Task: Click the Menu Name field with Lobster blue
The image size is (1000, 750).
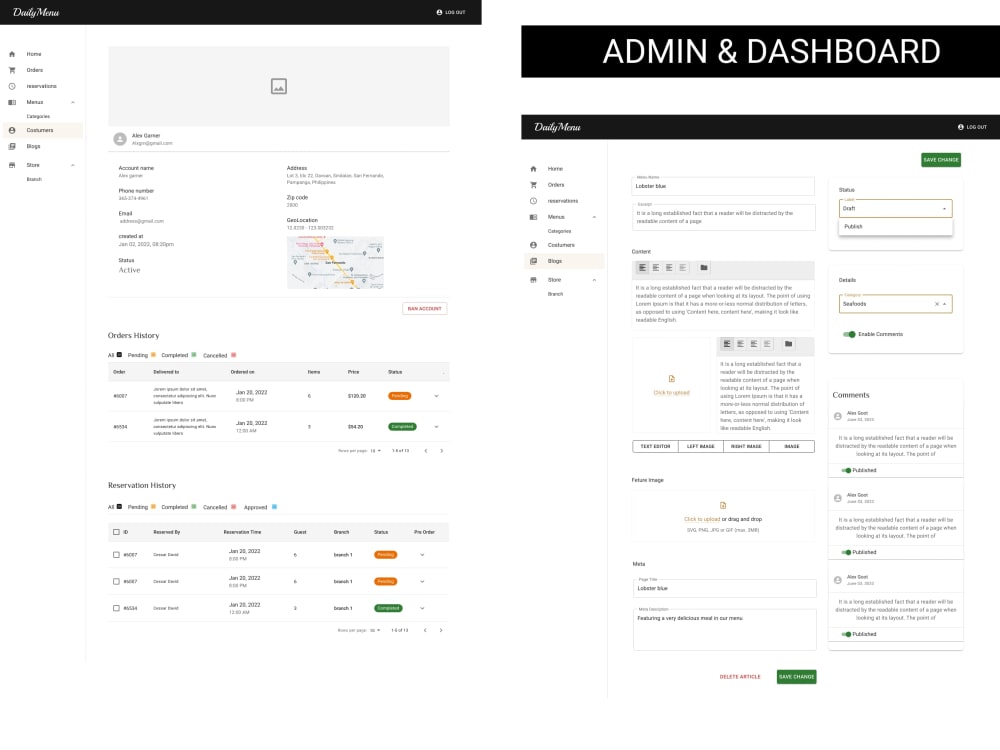Action: pyautogui.click(x=723, y=186)
